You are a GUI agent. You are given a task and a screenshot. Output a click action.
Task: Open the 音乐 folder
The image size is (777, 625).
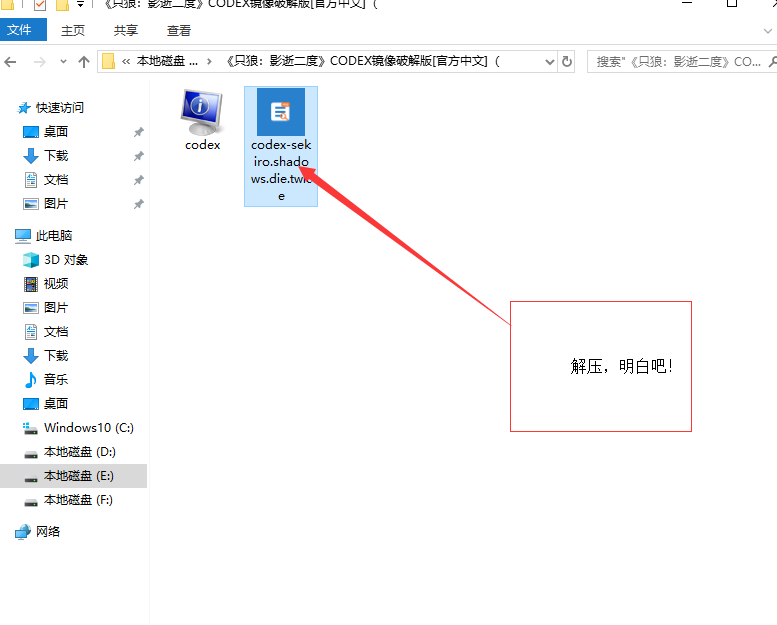(56, 380)
